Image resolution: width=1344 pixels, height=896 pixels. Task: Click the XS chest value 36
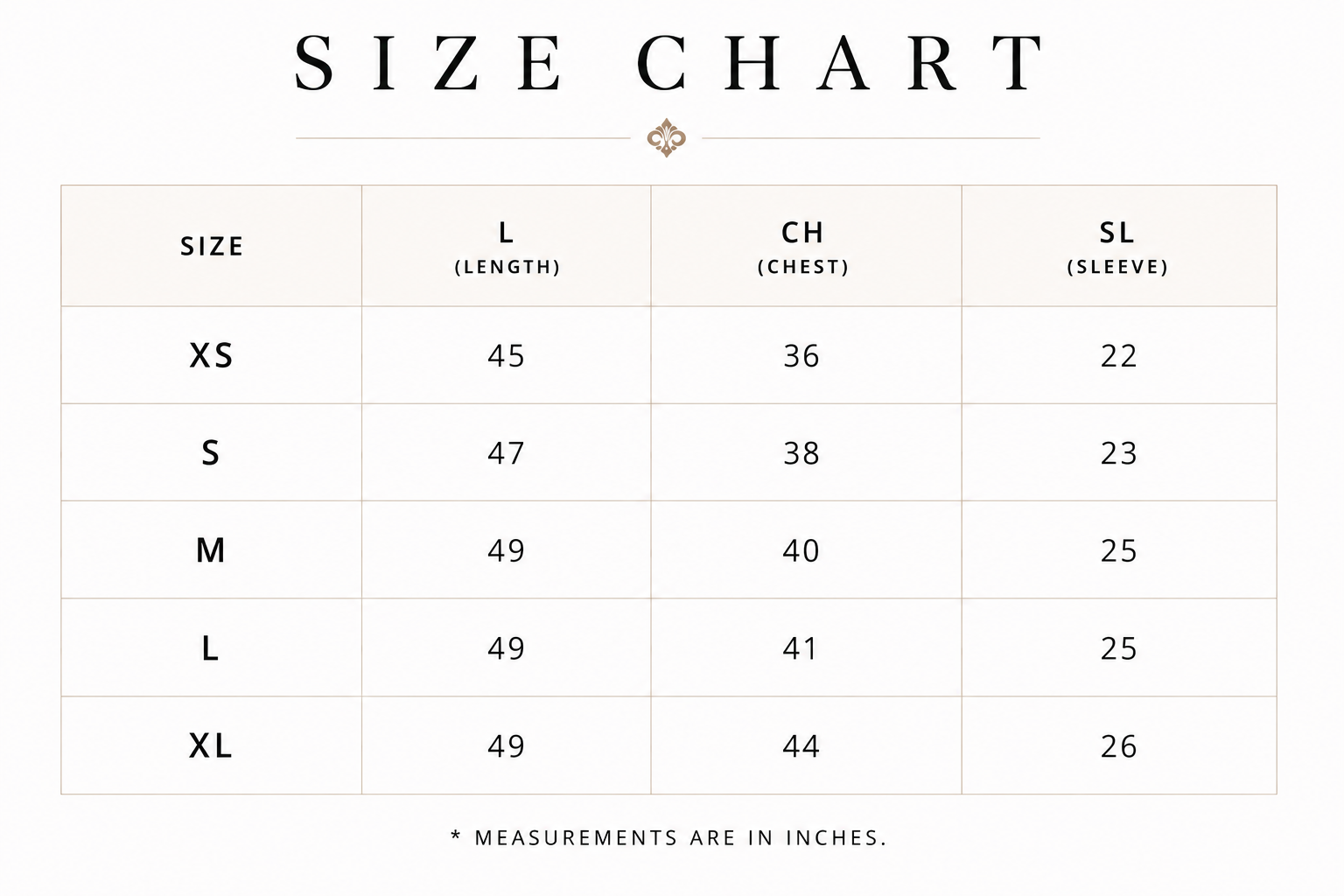point(801,356)
